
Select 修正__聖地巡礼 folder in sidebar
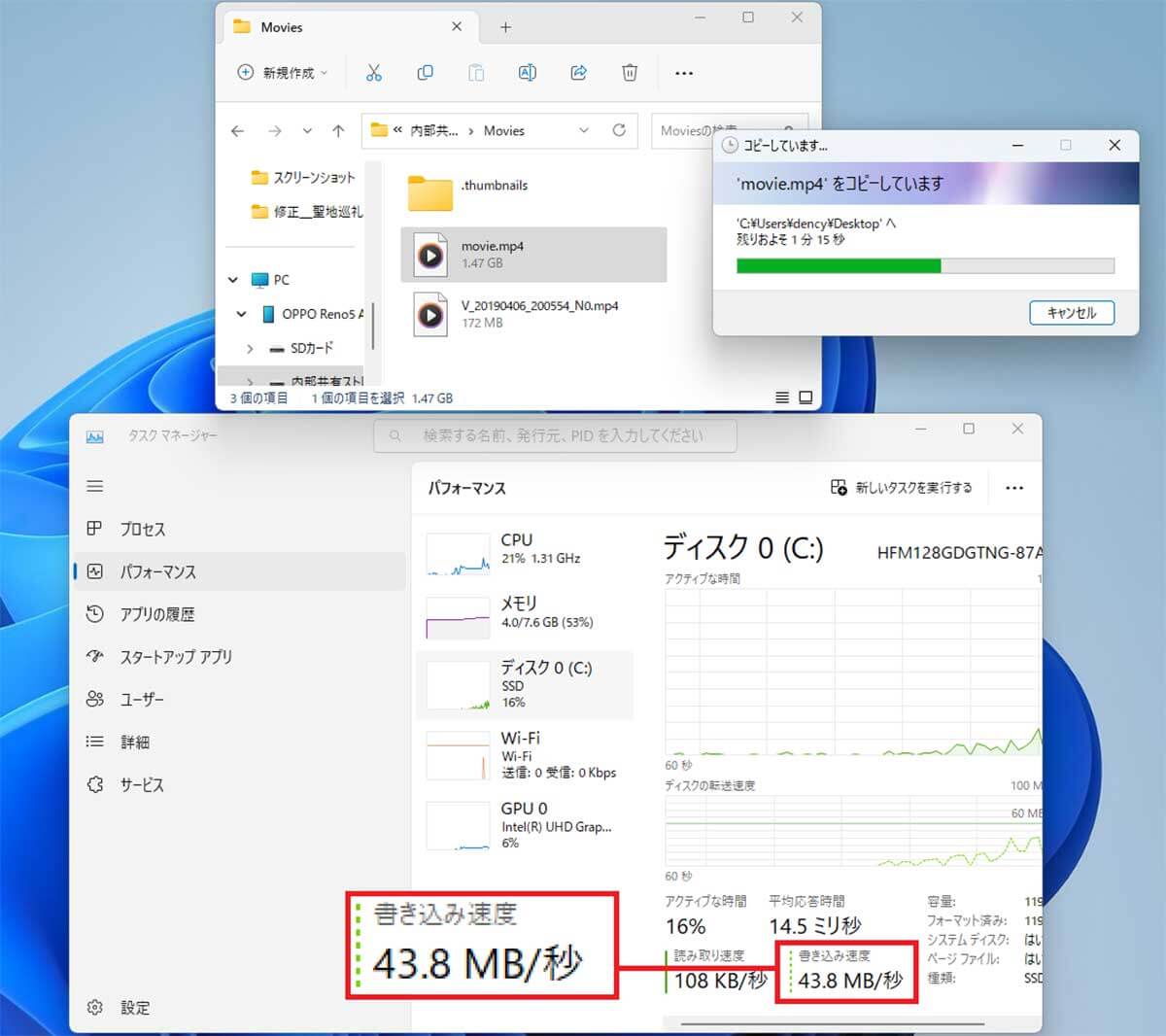(306, 211)
